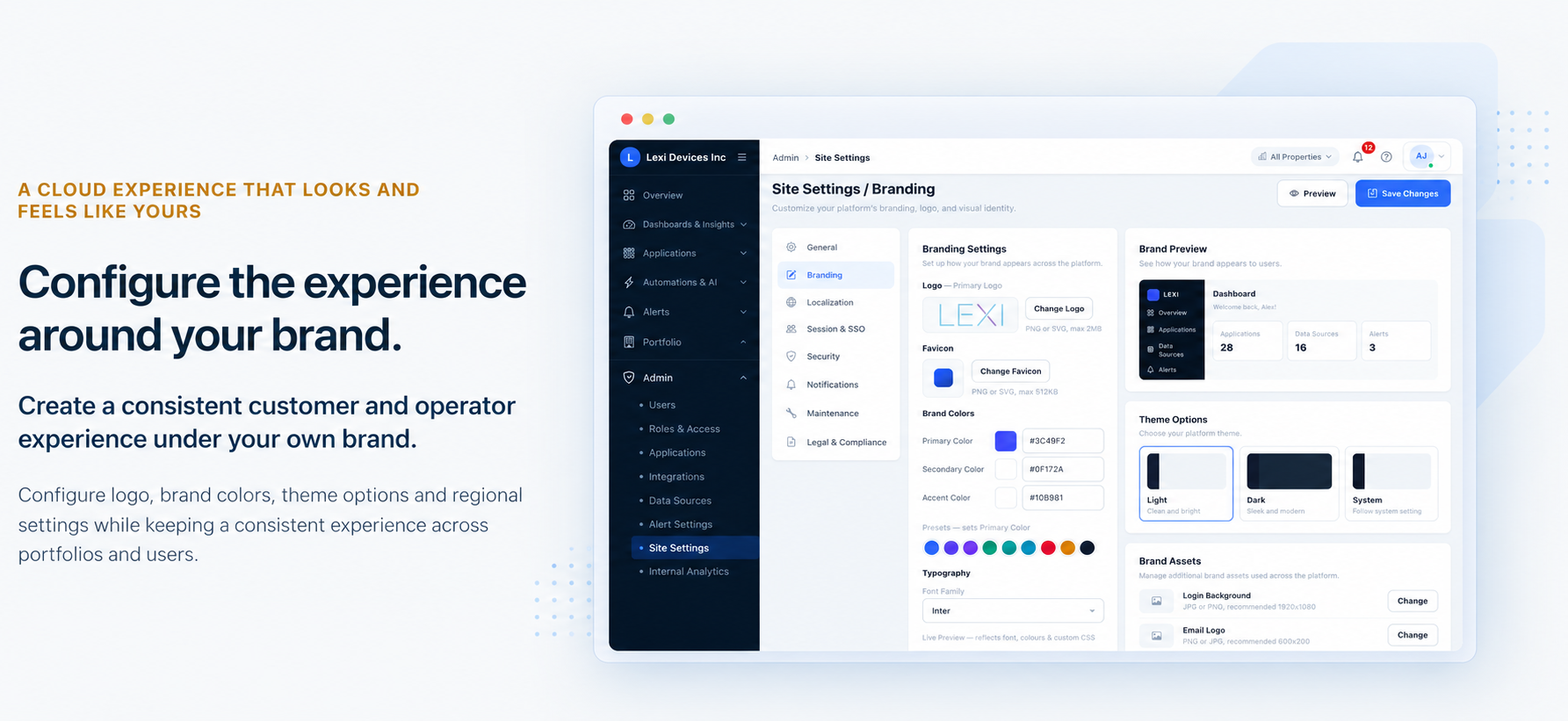The width and height of the screenshot is (1568, 721).
Task: Select the System theme option
Action: pos(1391,483)
